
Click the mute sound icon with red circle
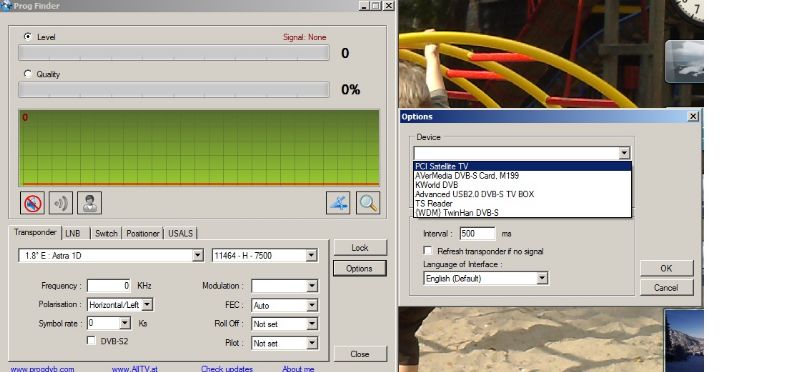point(32,203)
